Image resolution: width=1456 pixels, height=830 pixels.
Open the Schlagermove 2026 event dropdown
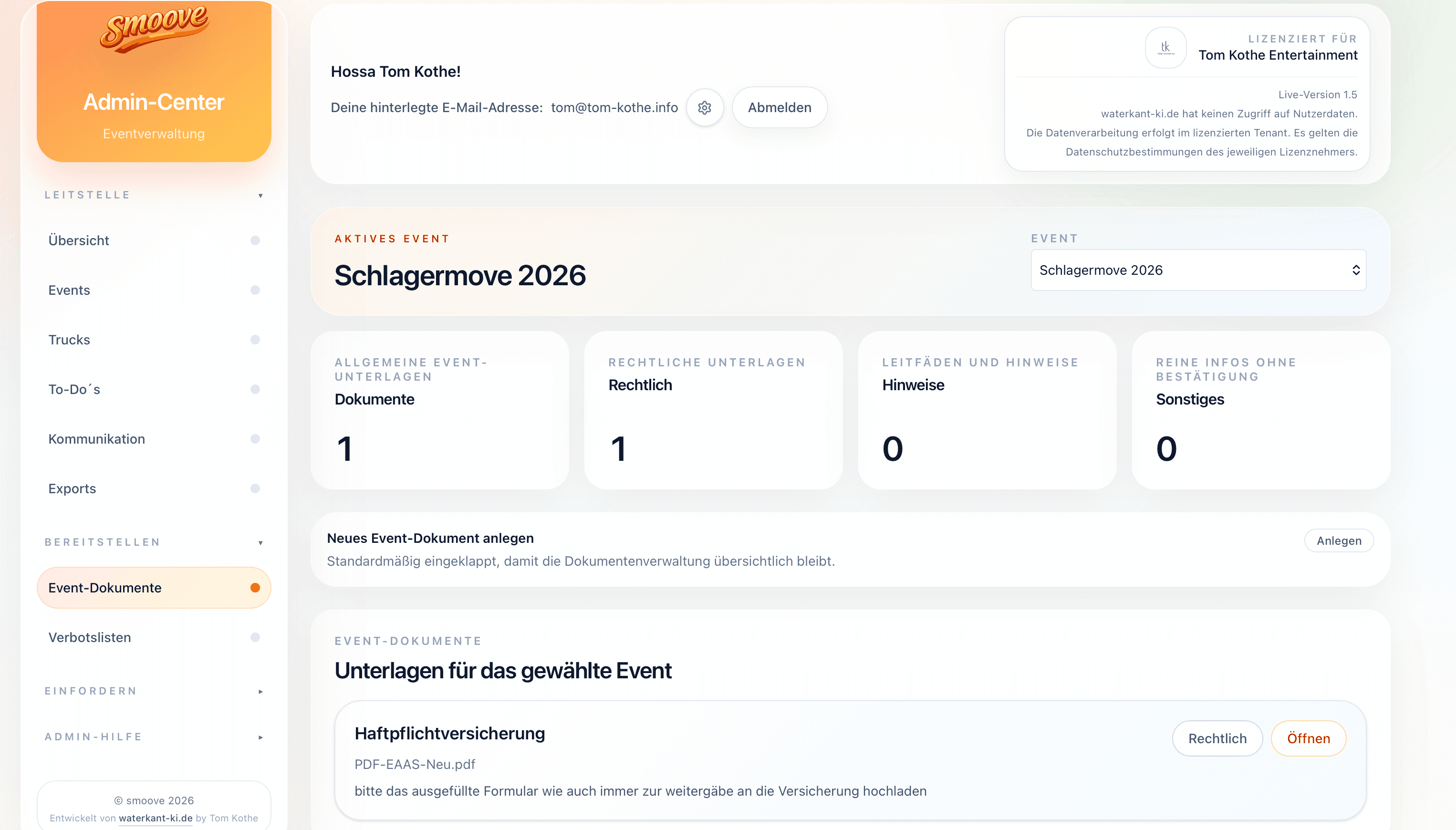1198,270
